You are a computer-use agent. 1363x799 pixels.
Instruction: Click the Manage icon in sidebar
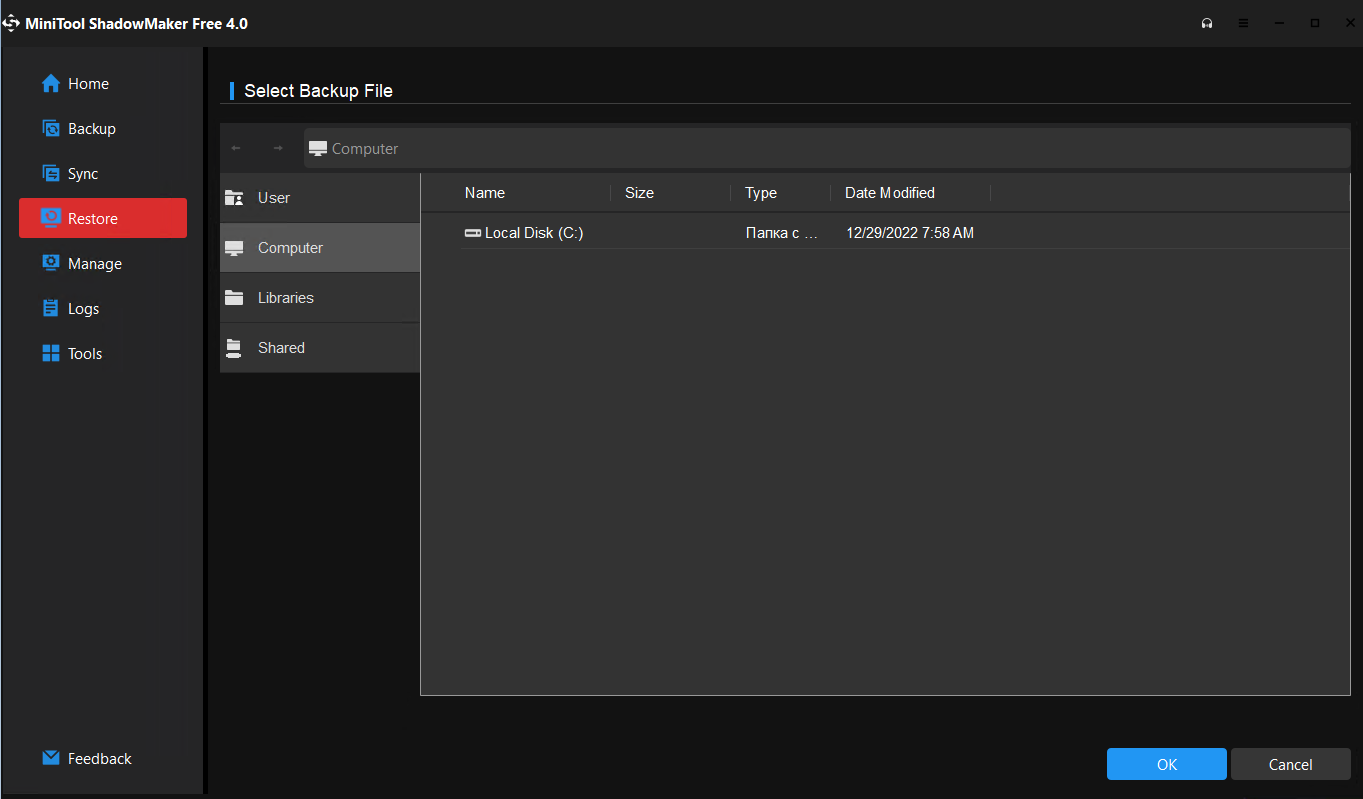coord(51,263)
